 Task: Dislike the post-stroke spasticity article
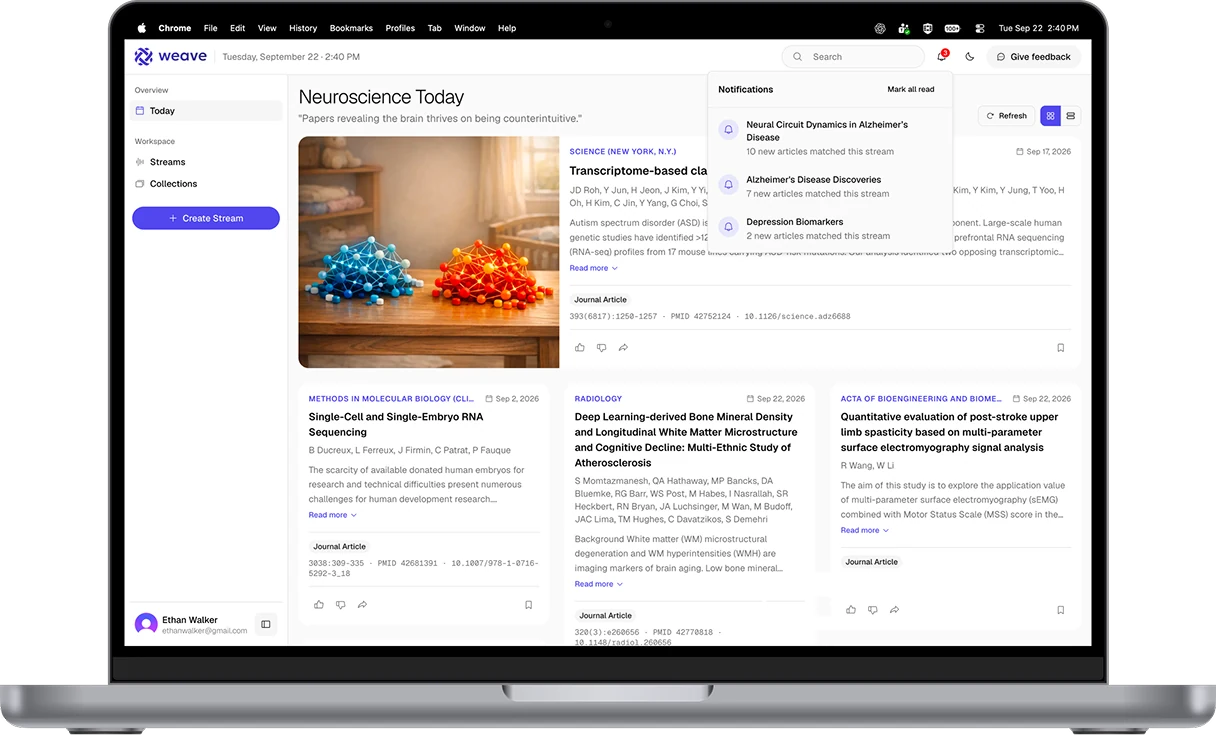[873, 610]
